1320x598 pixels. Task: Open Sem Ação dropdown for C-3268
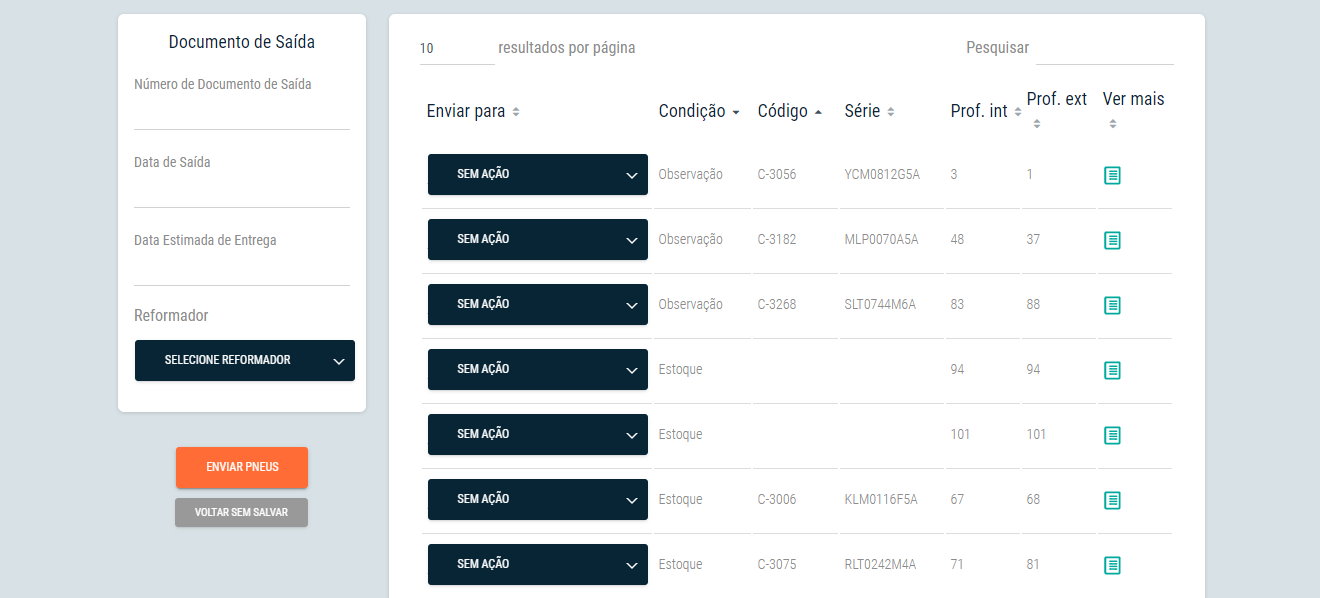538,304
